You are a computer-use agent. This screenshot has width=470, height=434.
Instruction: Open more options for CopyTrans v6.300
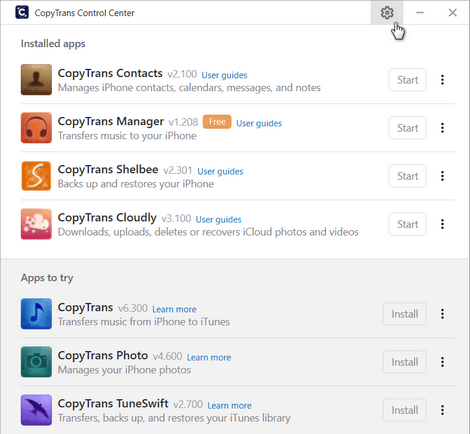coord(442,314)
